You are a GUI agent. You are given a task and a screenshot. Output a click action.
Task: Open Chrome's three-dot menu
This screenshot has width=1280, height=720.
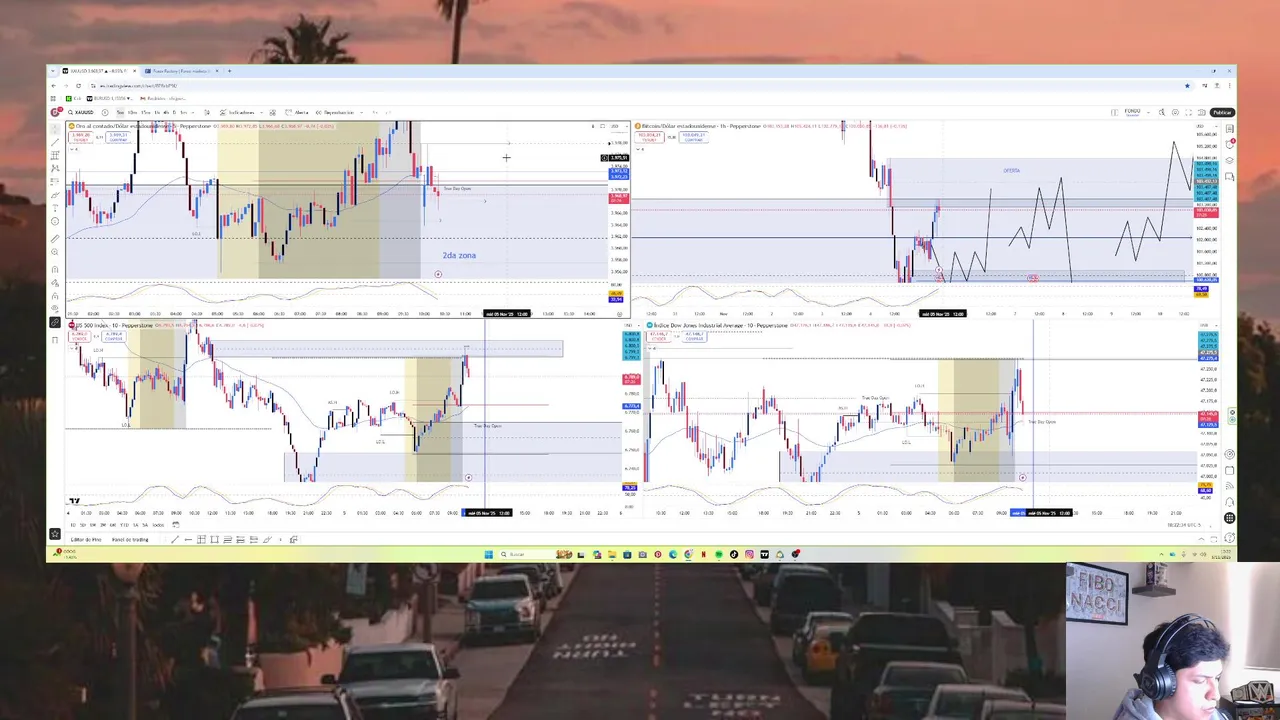[1229, 86]
